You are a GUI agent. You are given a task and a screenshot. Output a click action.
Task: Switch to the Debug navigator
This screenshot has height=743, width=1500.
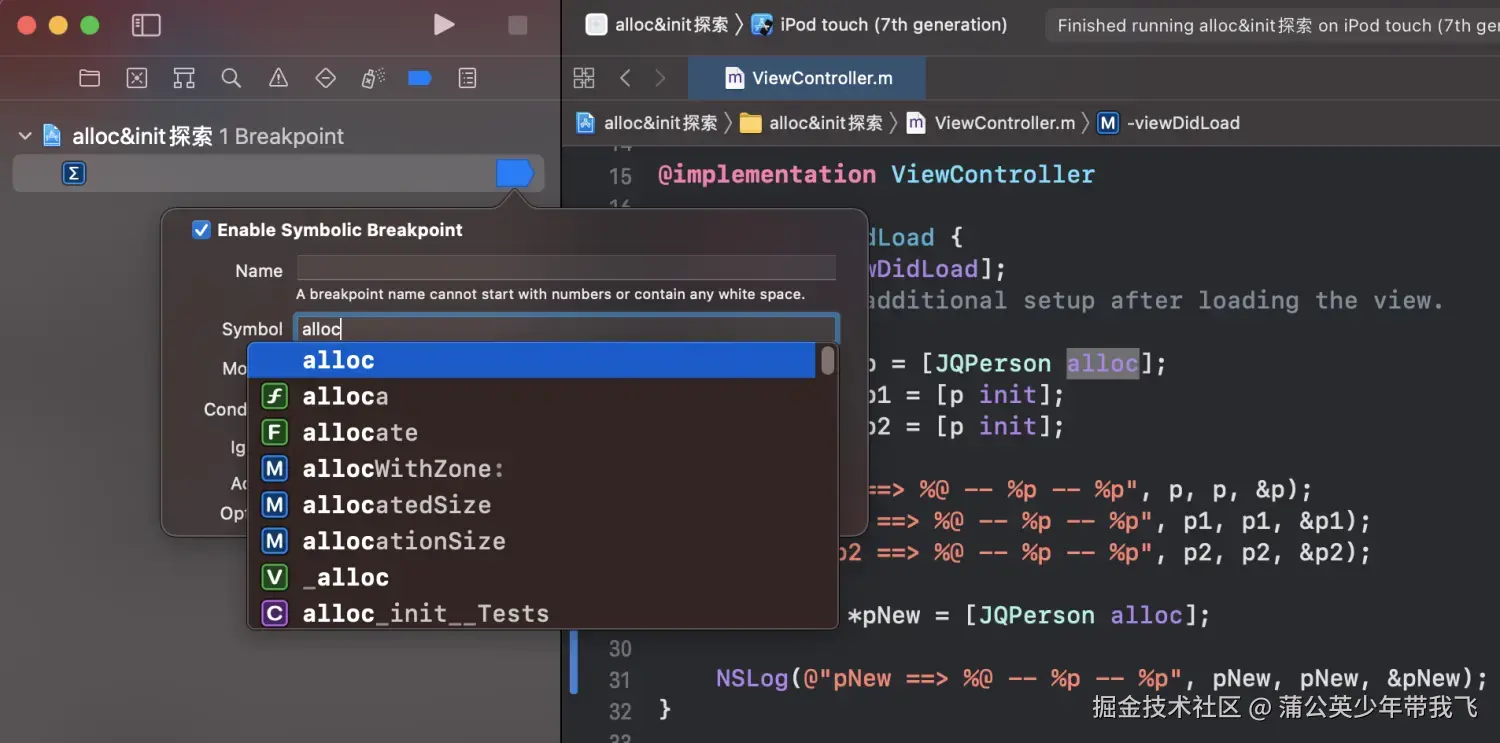pyautogui.click(x=373, y=78)
